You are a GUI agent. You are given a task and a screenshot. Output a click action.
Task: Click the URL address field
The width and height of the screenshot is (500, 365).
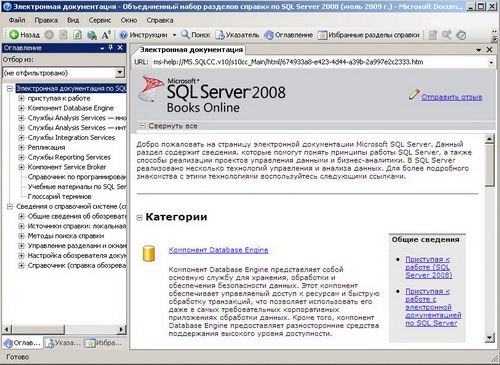320,62
